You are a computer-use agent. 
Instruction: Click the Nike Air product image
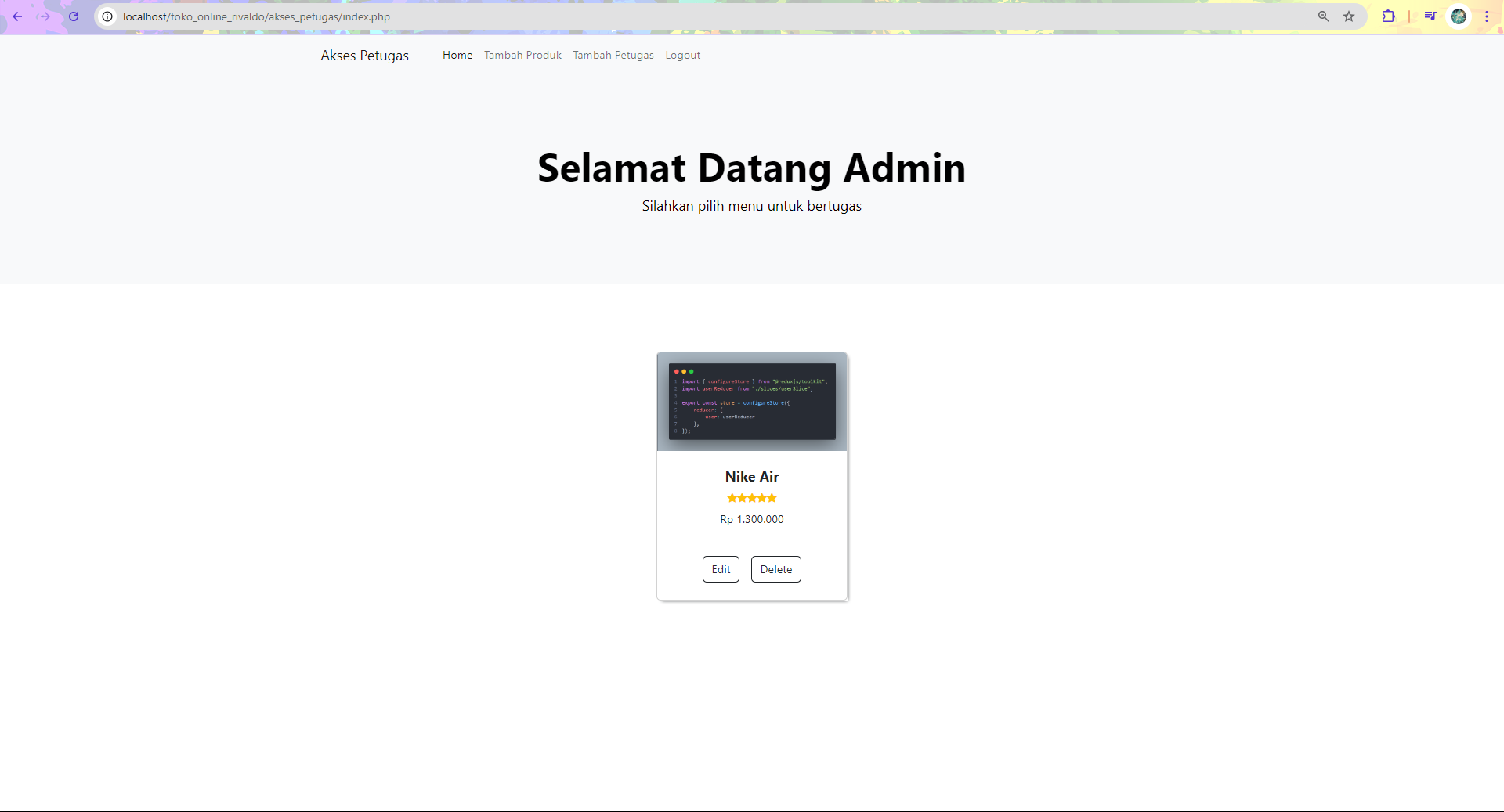tap(752, 402)
